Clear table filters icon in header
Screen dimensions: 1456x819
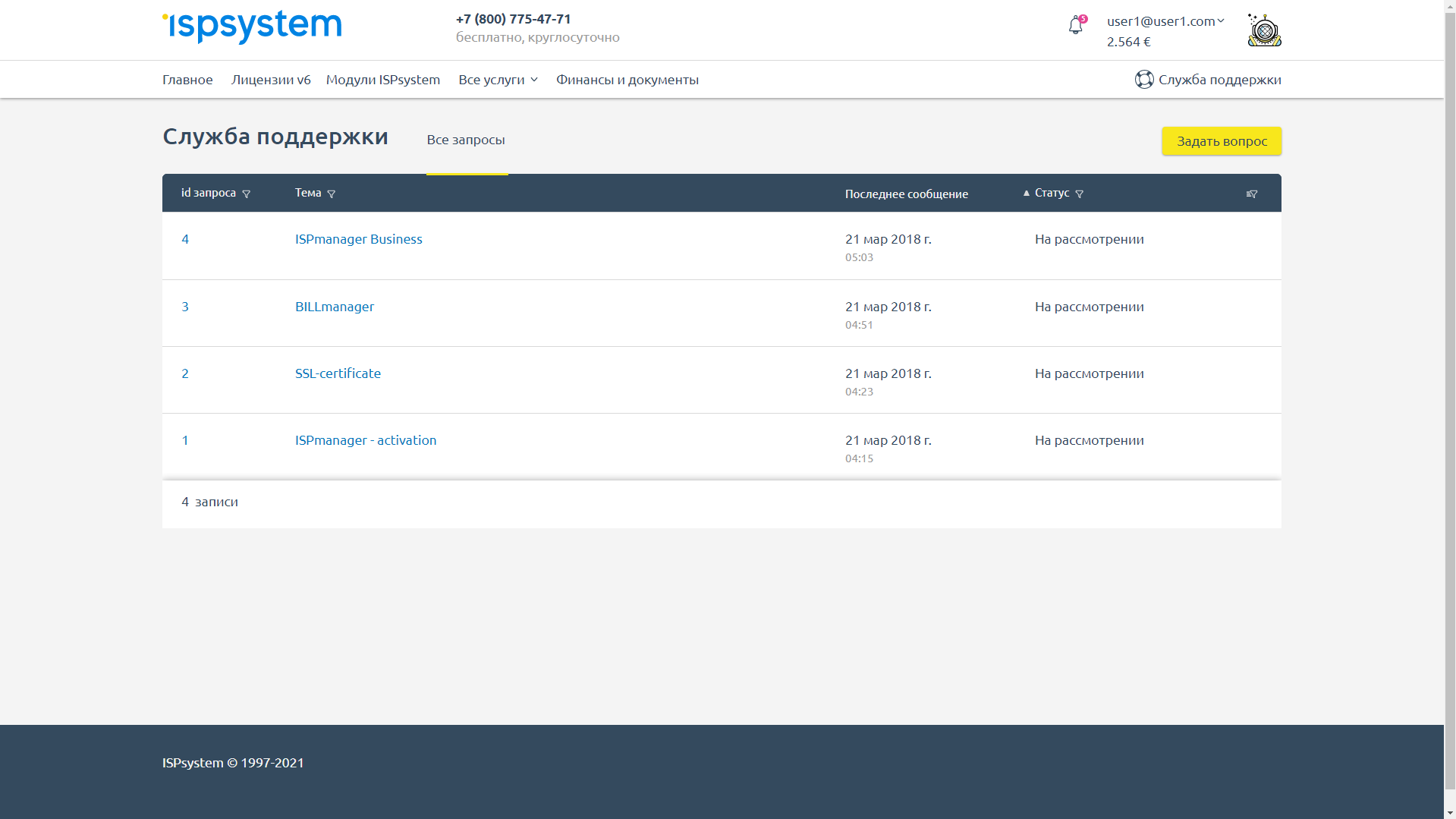click(x=1251, y=194)
